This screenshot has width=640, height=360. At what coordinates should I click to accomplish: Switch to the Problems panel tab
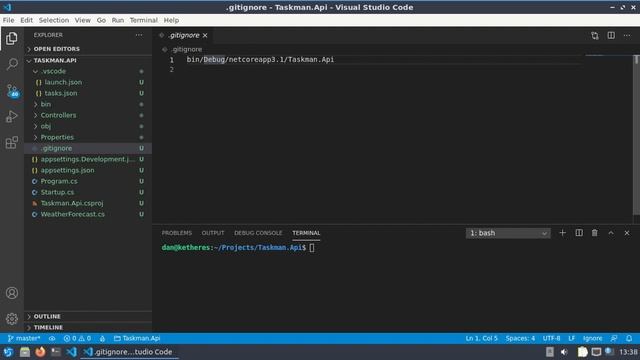pyautogui.click(x=177, y=233)
